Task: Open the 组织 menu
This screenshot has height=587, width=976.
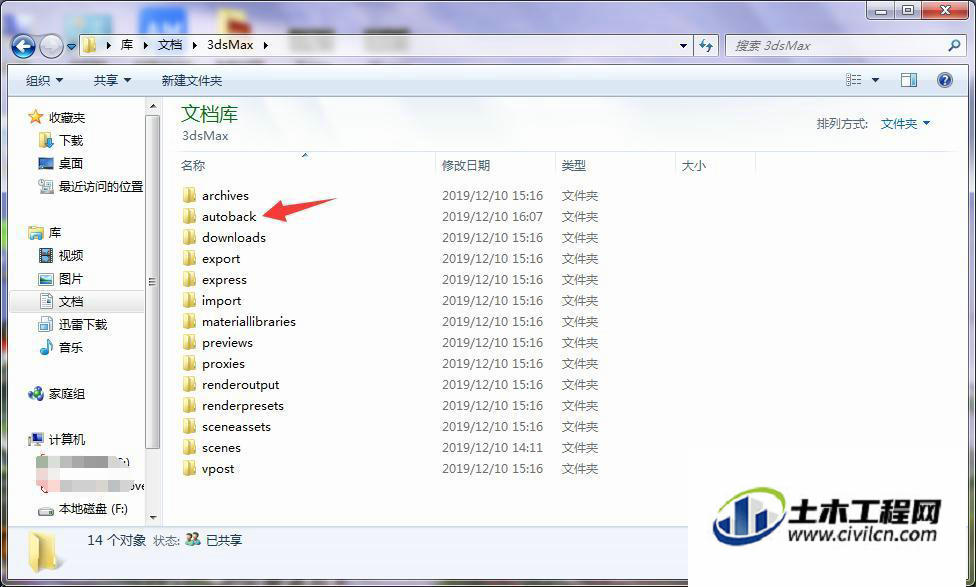Action: click(x=44, y=80)
